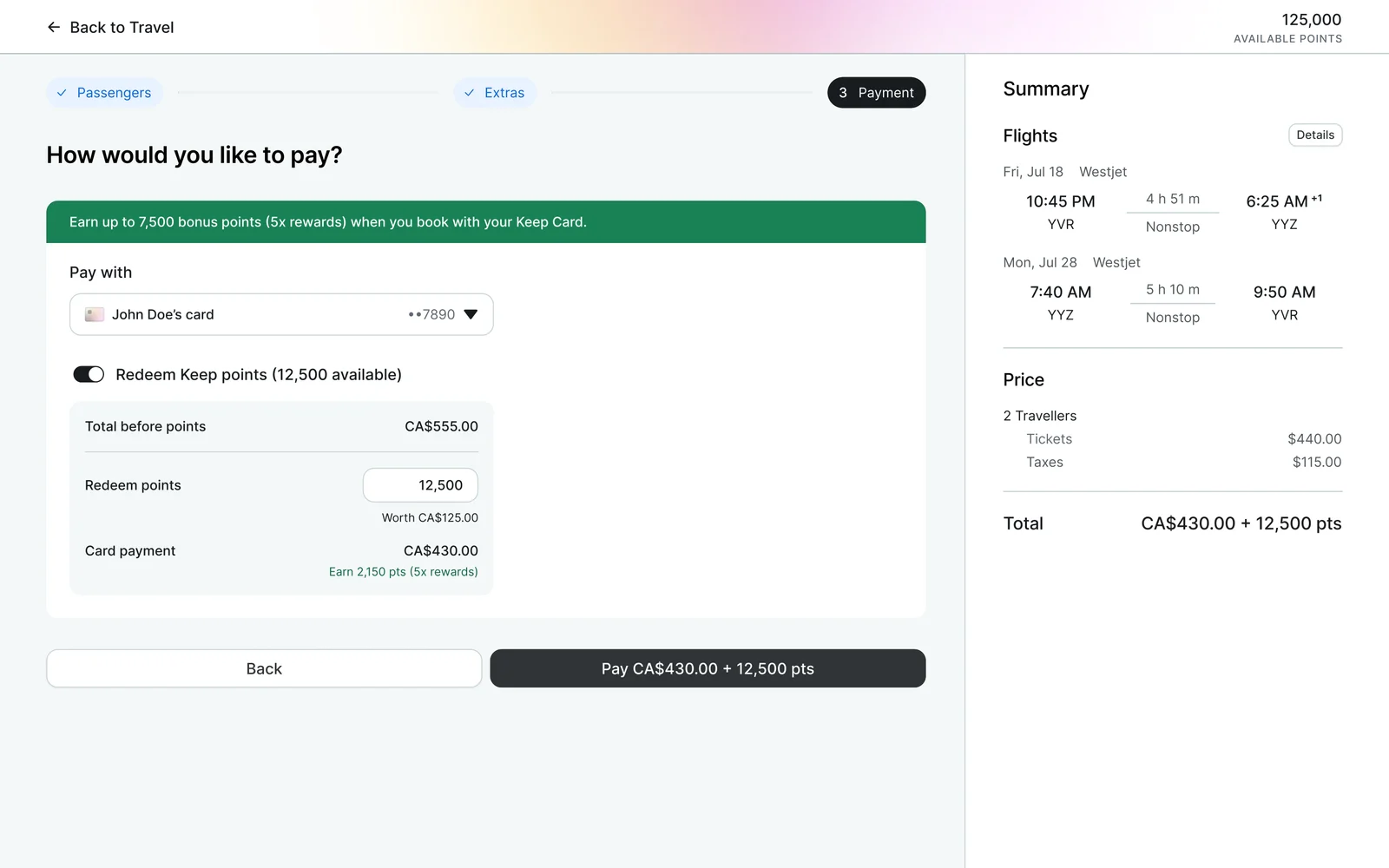The image size is (1389, 868).
Task: Open flight Details in Summary
Action: point(1315,135)
